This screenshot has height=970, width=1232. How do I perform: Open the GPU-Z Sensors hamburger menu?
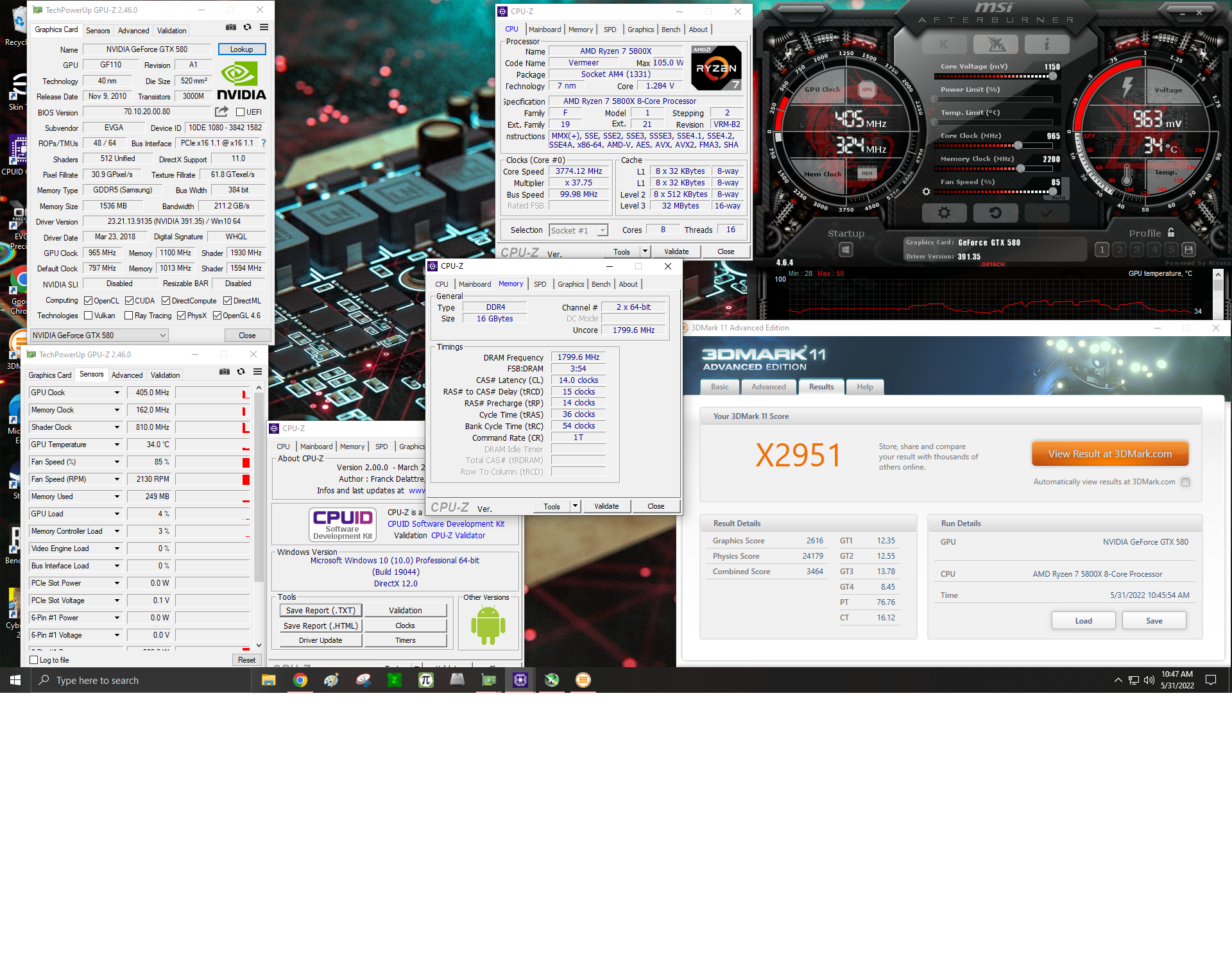tap(257, 371)
